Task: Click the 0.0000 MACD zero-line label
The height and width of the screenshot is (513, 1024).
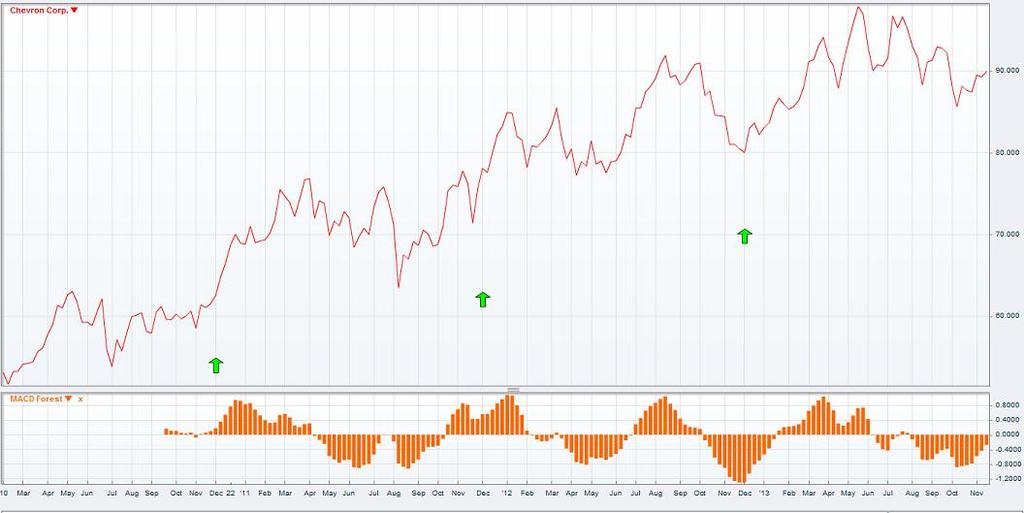Action: click(x=1006, y=435)
